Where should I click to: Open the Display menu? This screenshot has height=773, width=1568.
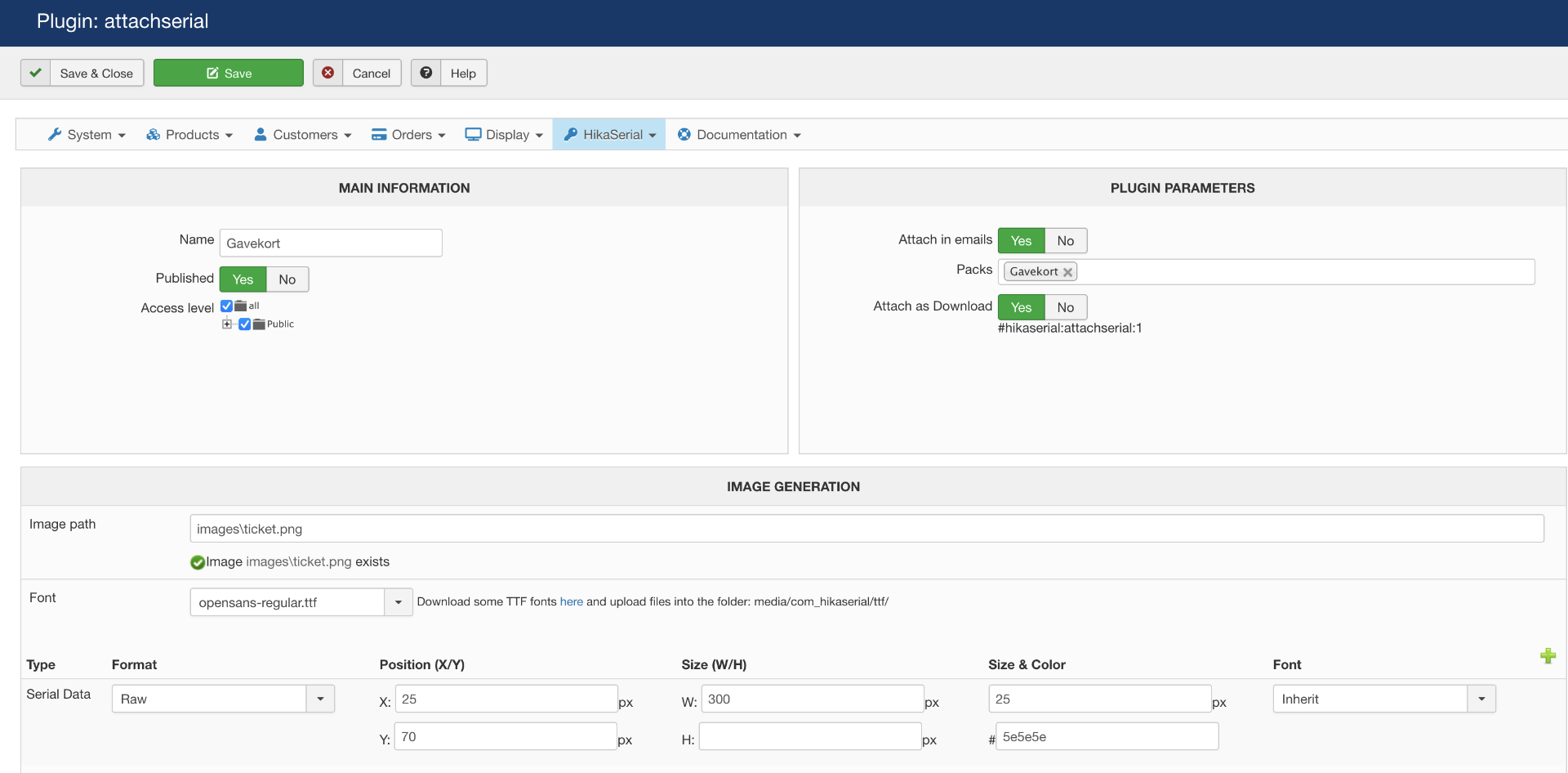coord(504,134)
